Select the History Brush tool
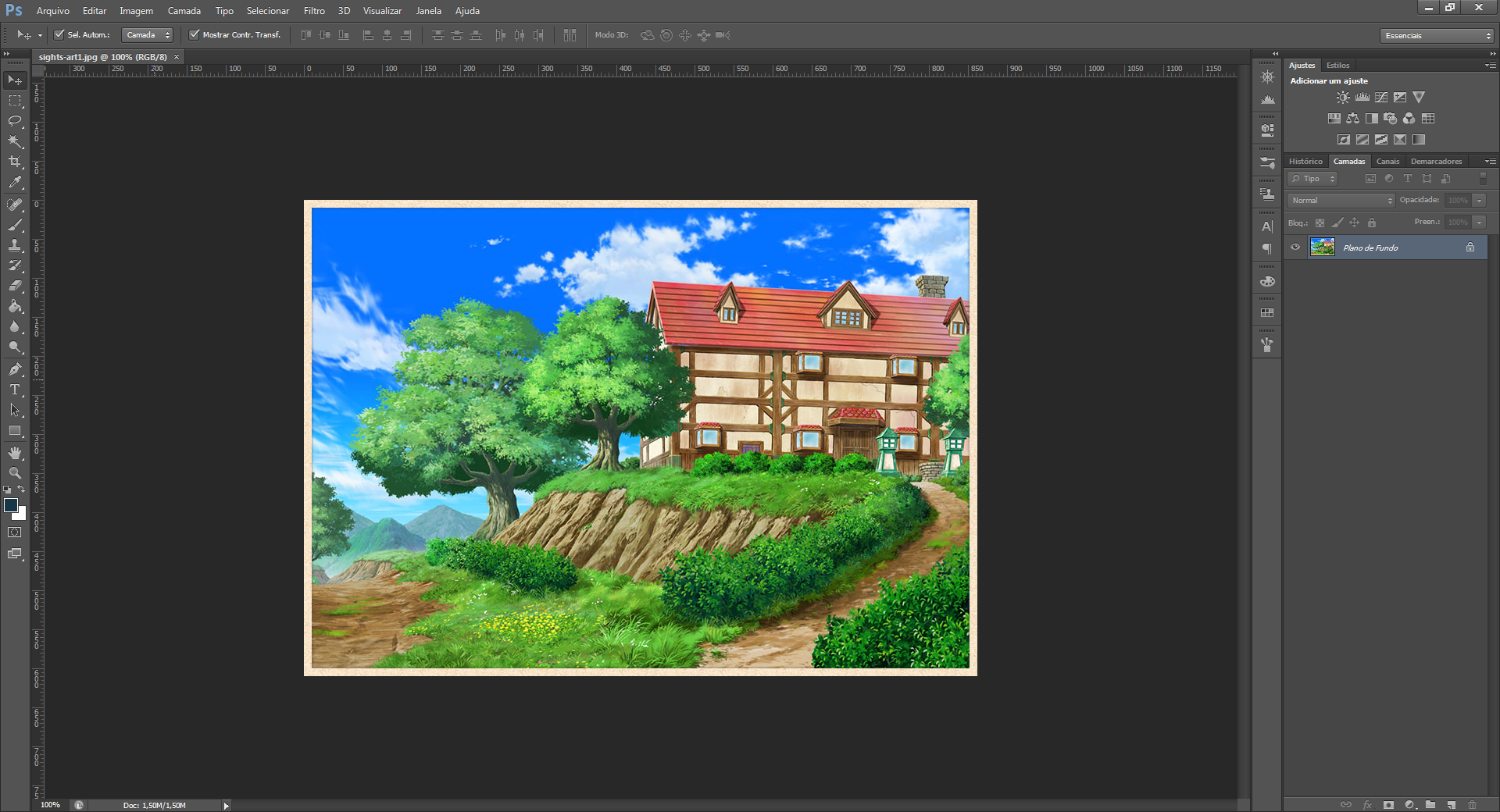Image resolution: width=1500 pixels, height=812 pixels. [15, 265]
